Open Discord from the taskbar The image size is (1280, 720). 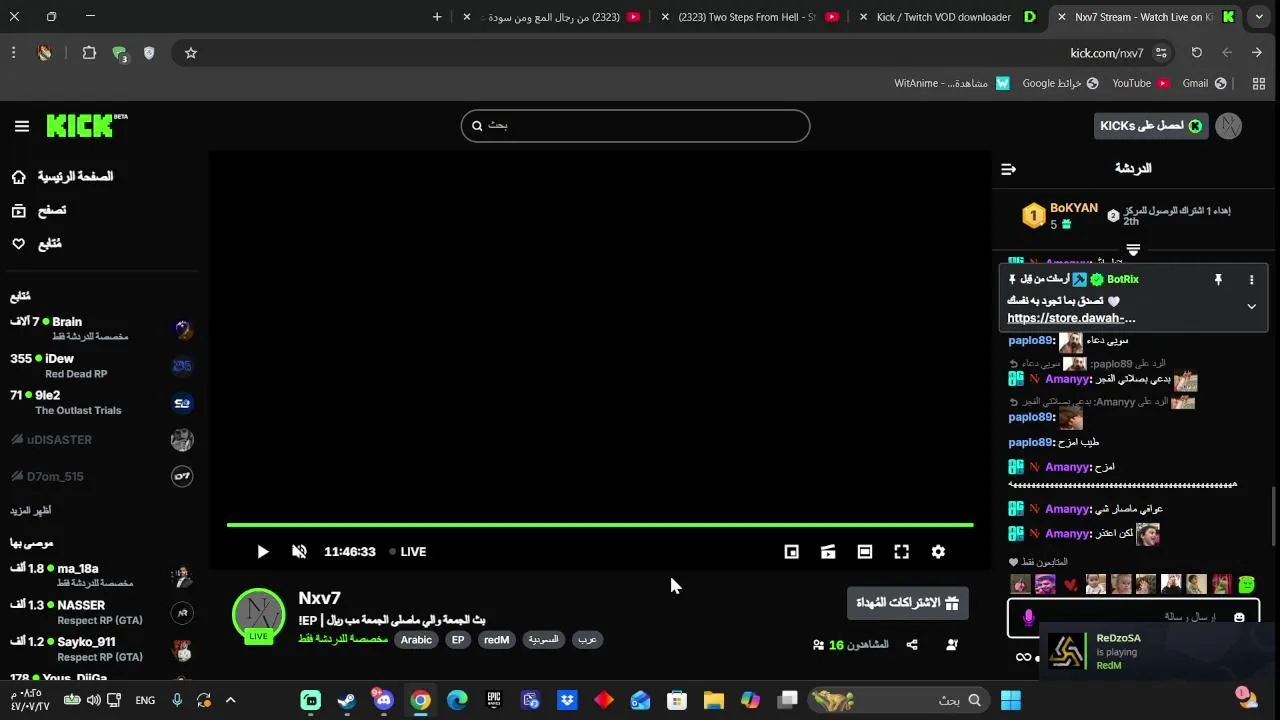[x=384, y=701]
